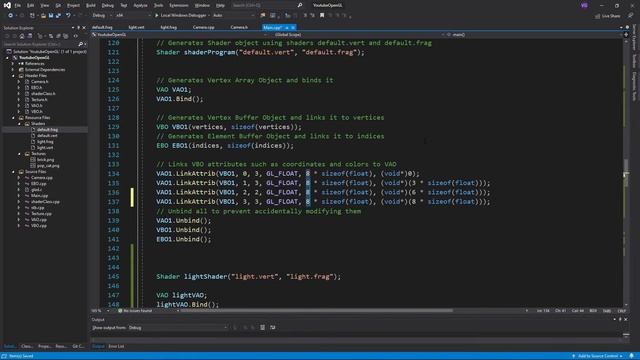Select stb.cpp in Solution Explorer
This screenshot has height=360, width=640.
coord(38,208)
